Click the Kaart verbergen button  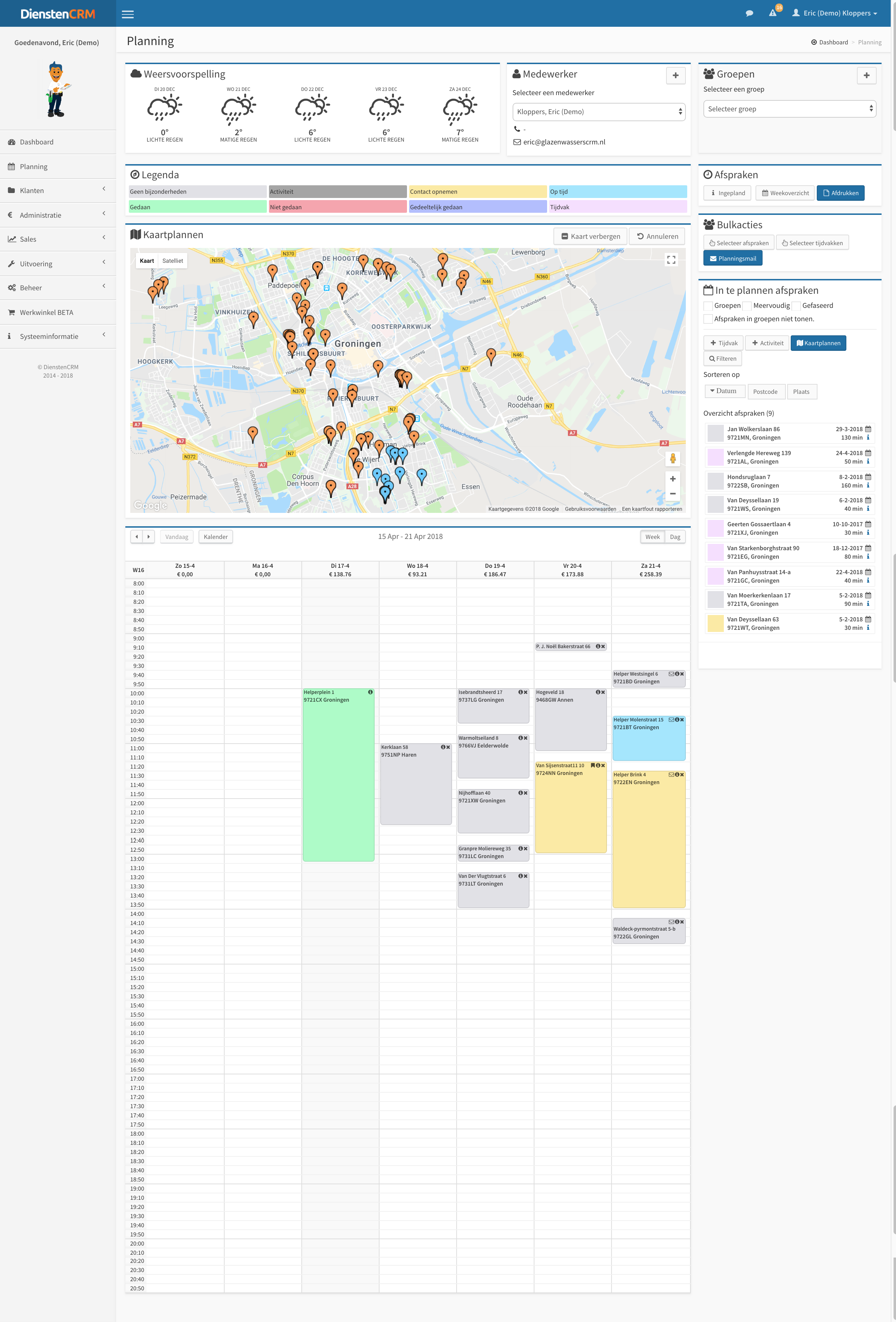point(590,236)
